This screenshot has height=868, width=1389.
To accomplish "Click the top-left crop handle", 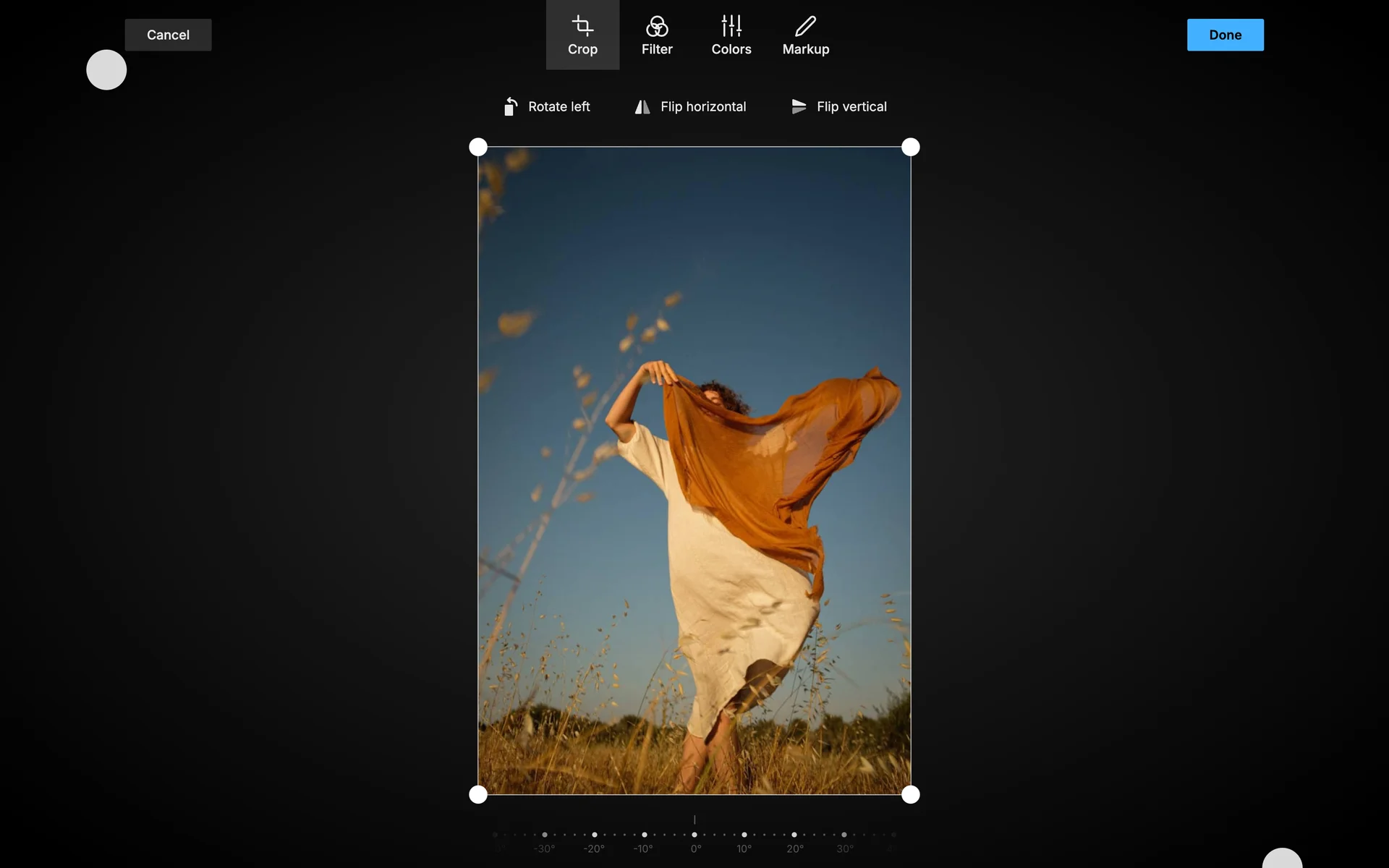I will [478, 148].
